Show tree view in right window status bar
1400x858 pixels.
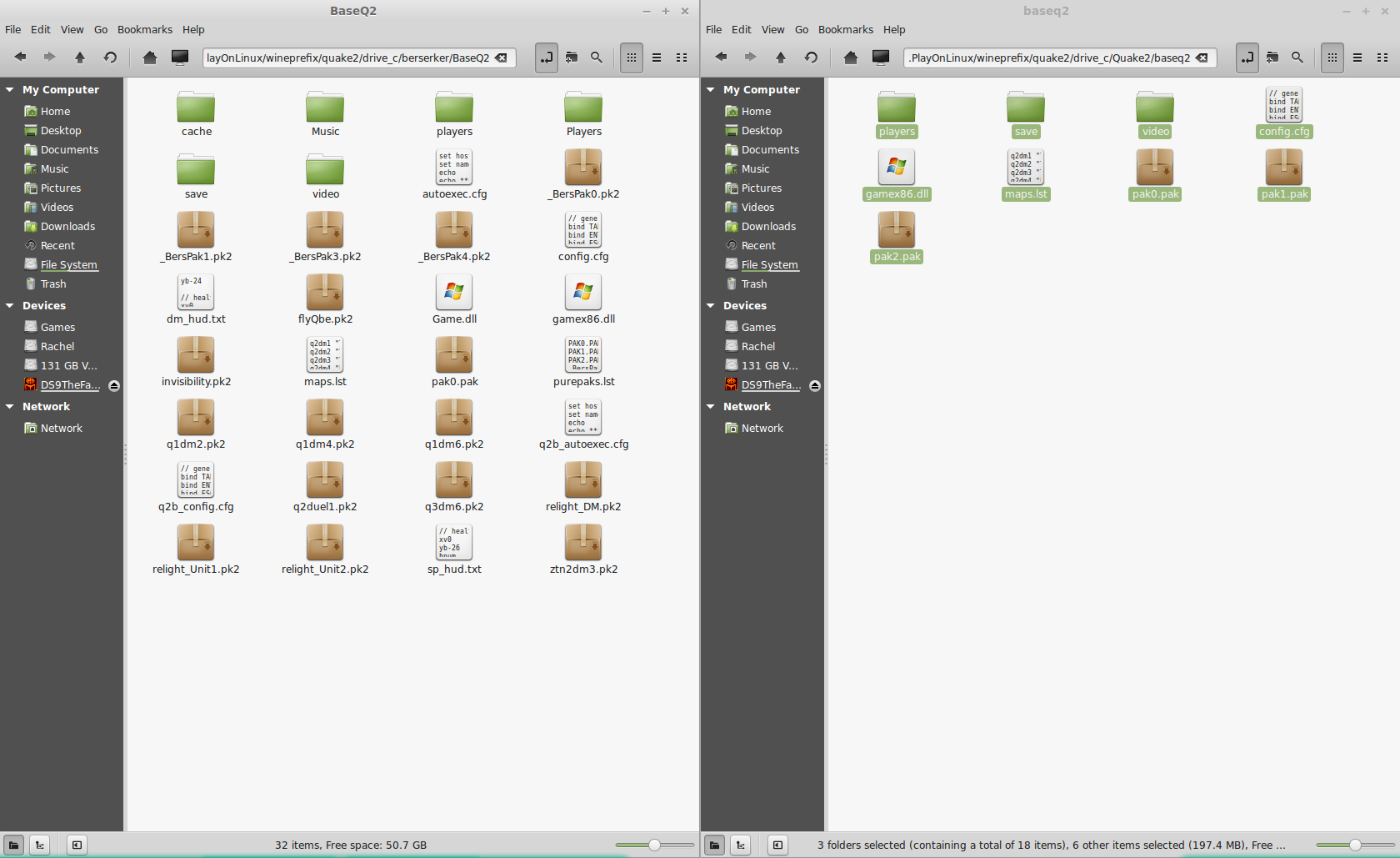740,845
